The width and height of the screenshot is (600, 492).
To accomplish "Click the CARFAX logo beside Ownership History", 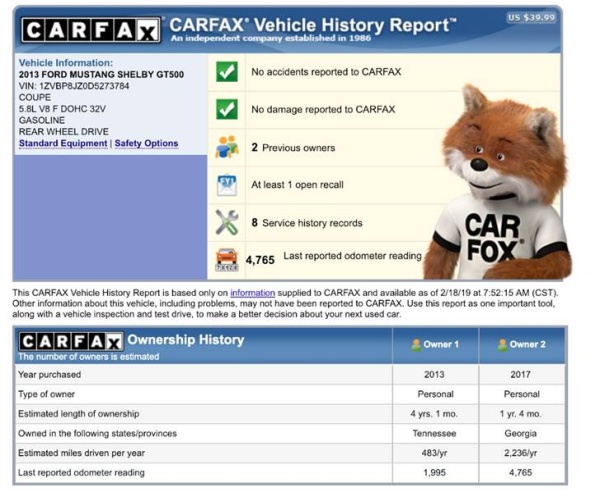I will 70,341.
